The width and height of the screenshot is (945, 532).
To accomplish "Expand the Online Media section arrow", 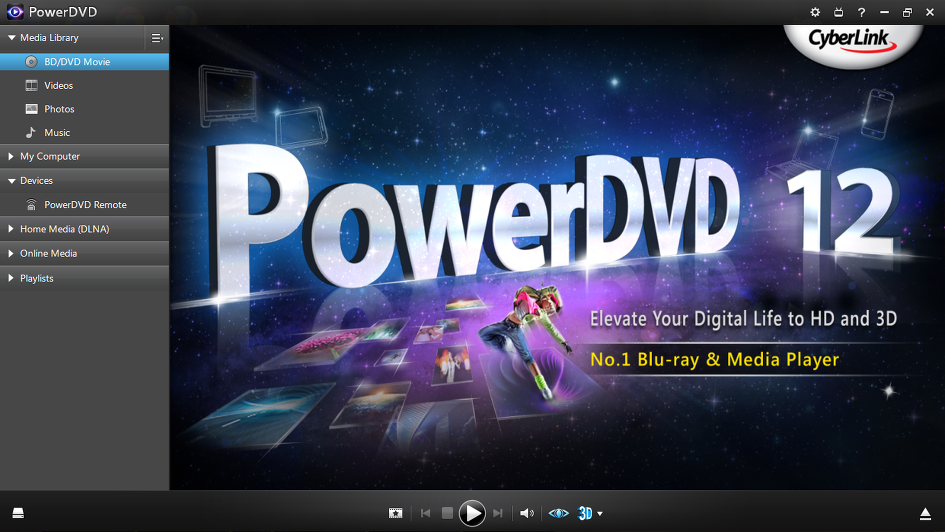I will click(11, 254).
